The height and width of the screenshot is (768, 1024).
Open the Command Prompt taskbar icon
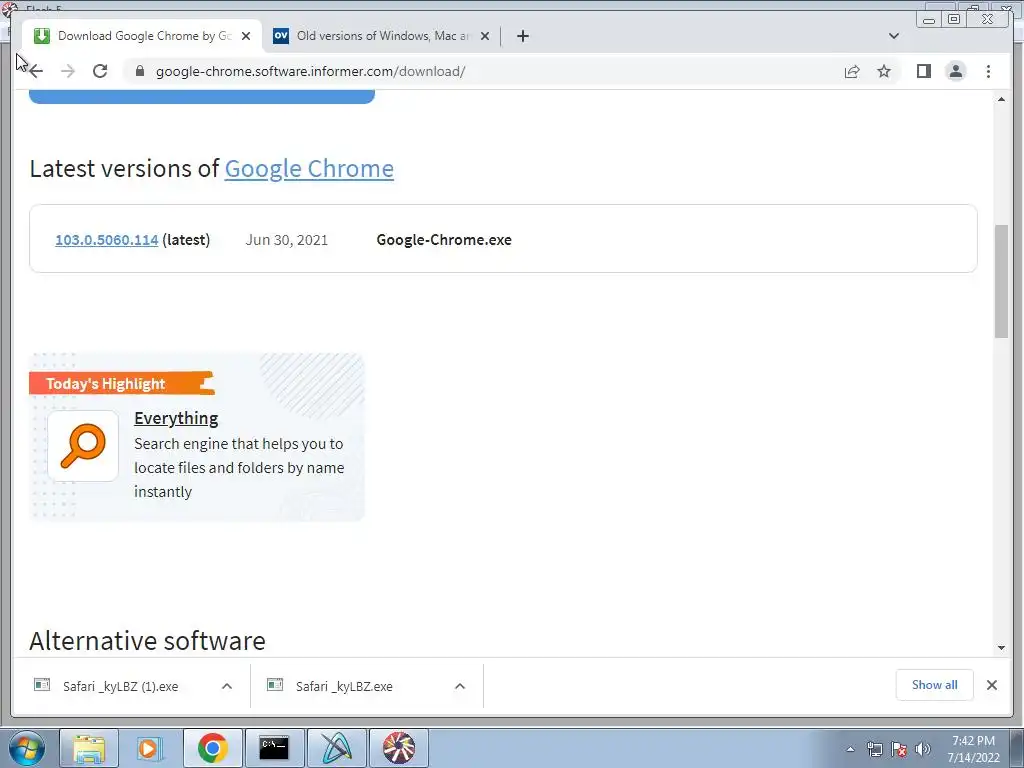pos(274,748)
